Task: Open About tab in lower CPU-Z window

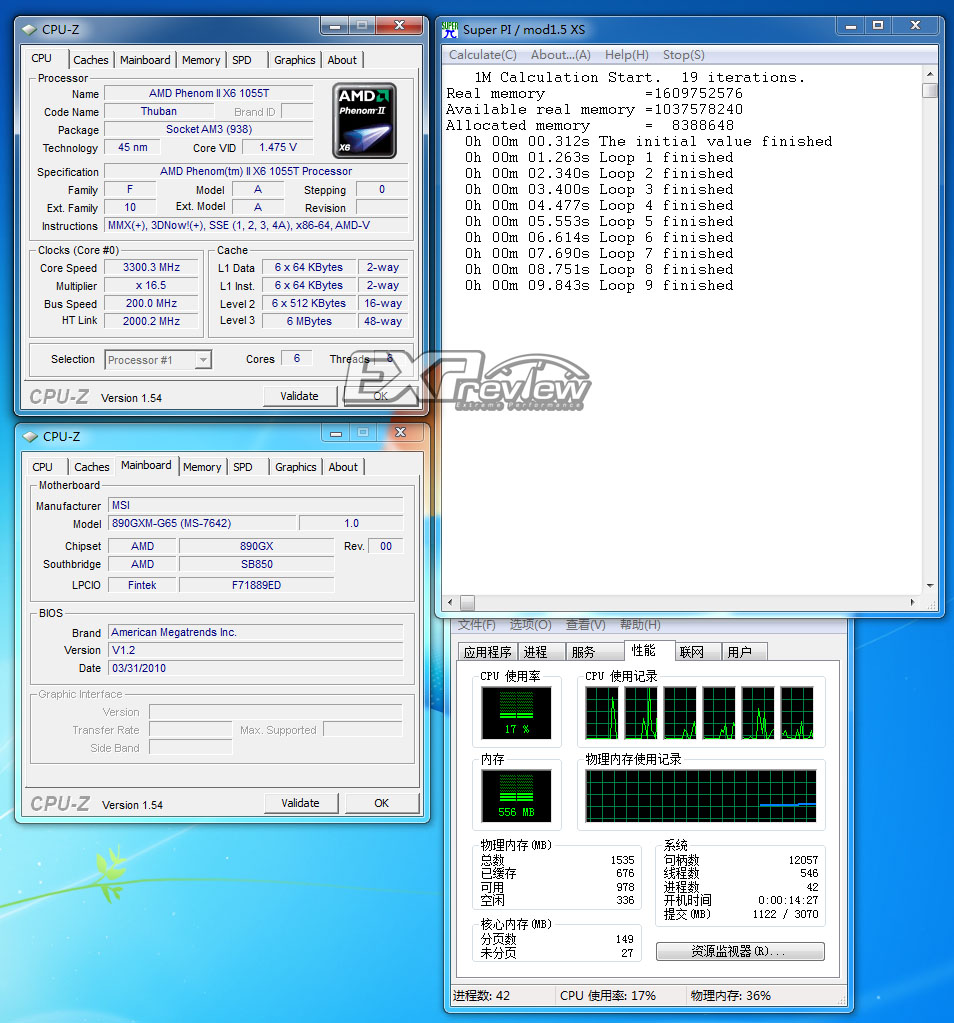Action: tap(343, 467)
